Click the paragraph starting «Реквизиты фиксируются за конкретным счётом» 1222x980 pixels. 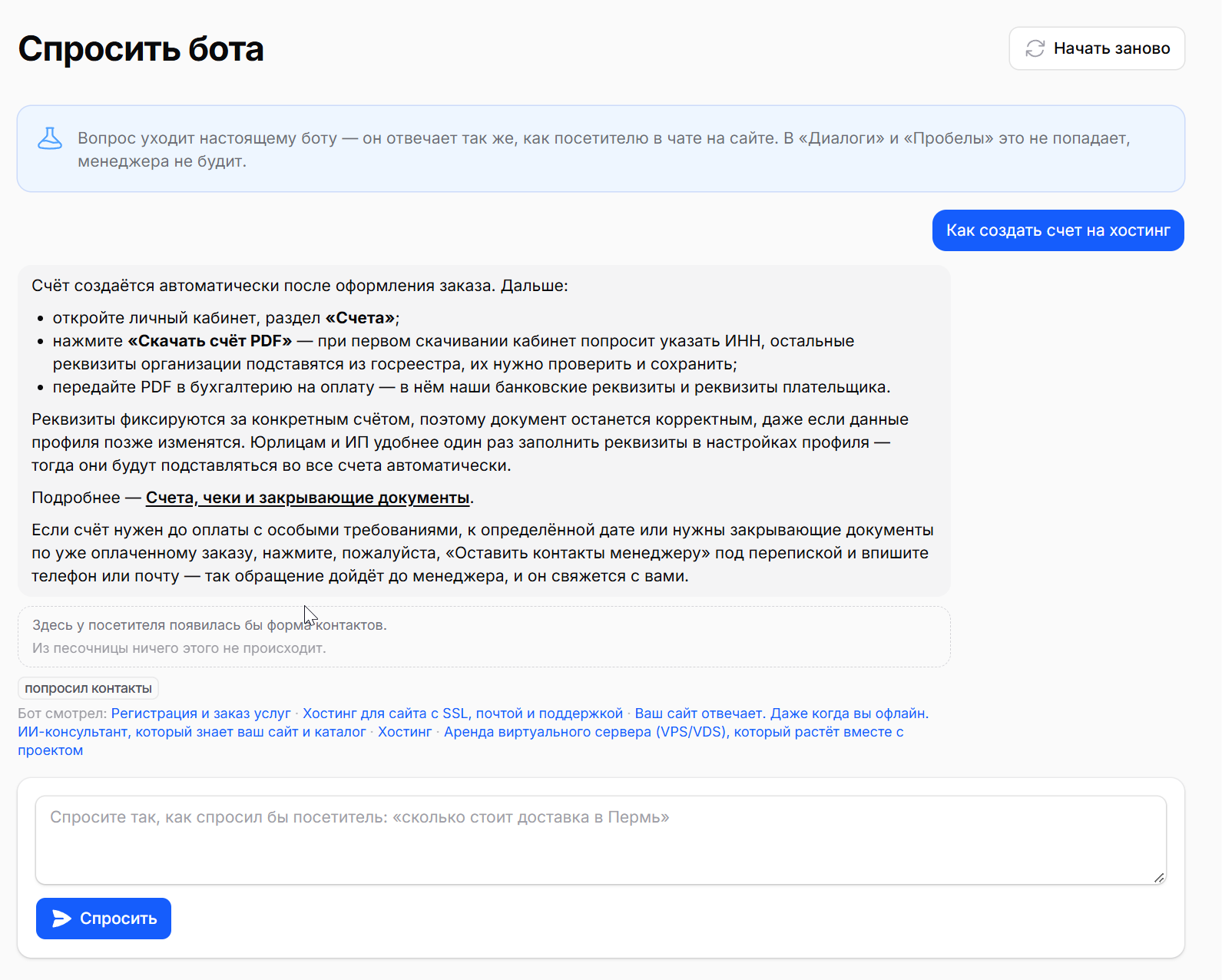[x=470, y=442]
